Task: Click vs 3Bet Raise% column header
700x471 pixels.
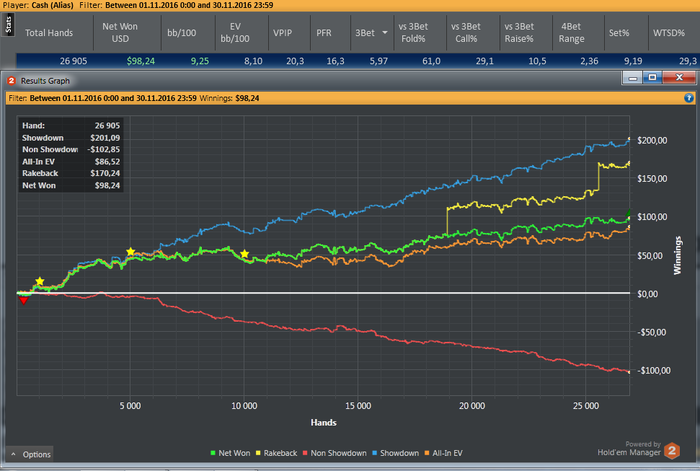Action: (519, 33)
